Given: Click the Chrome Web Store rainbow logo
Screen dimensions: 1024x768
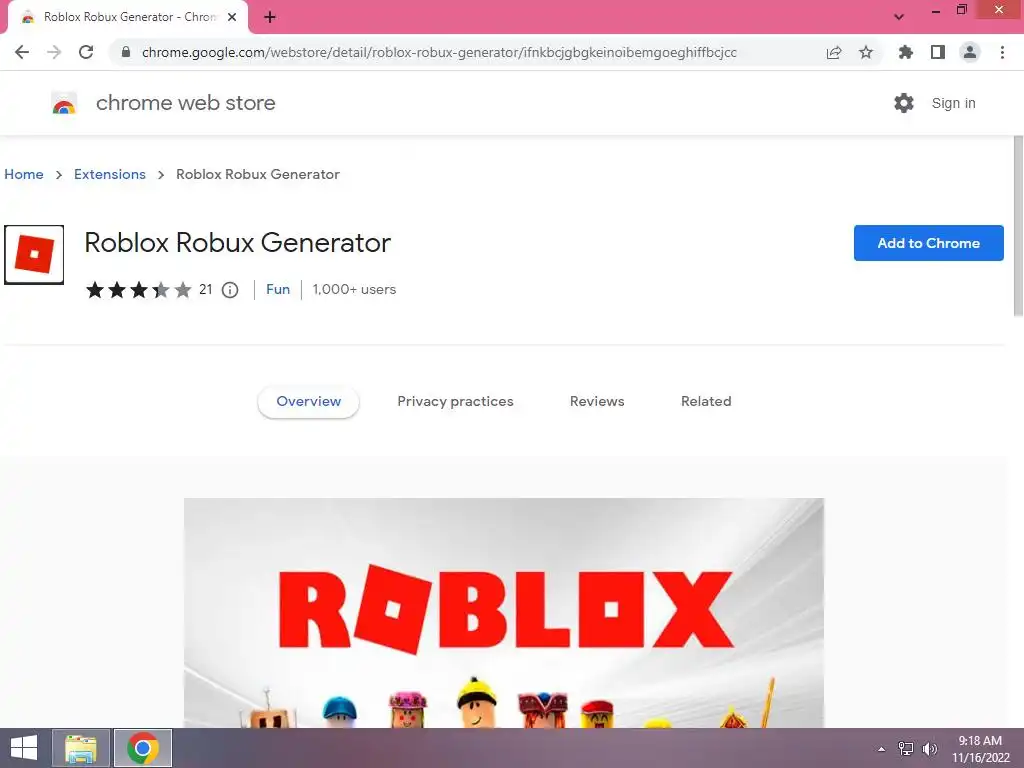Looking at the screenshot, I should point(64,103).
